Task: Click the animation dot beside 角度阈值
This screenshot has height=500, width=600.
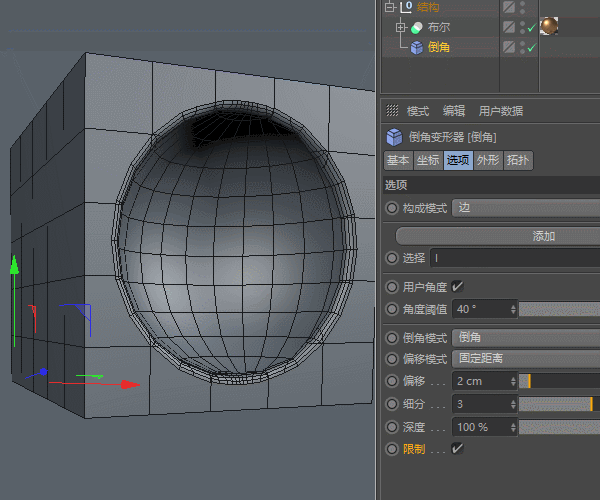Action: coord(392,309)
